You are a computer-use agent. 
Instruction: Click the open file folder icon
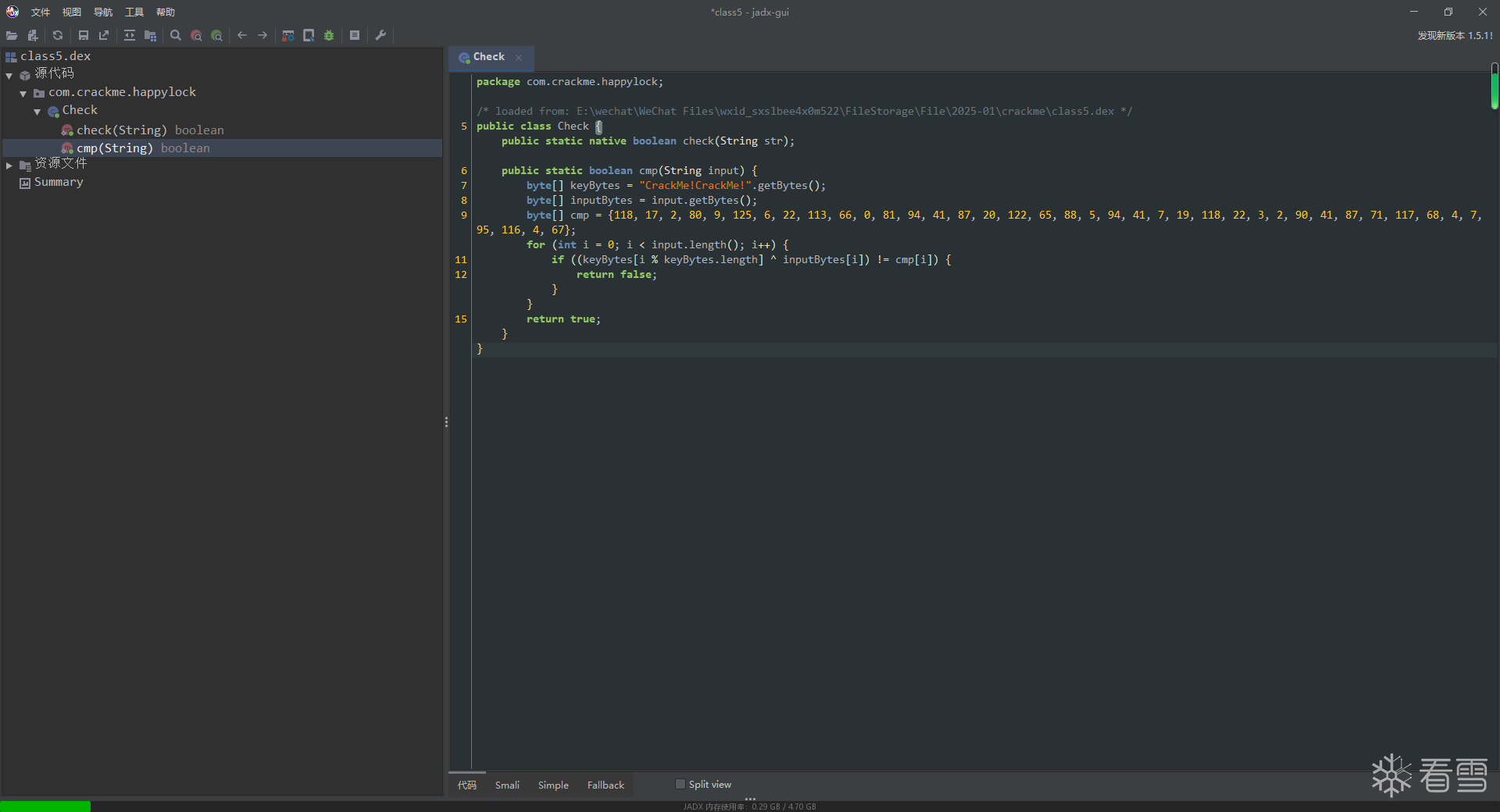[x=12, y=35]
